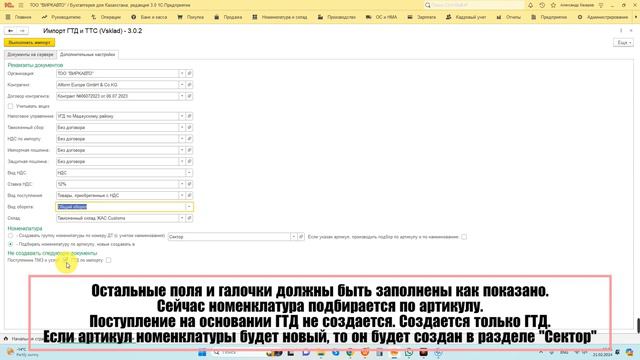Open the Таможенный сбор link icon
This screenshot has width=640, height=360.
tap(189, 127)
